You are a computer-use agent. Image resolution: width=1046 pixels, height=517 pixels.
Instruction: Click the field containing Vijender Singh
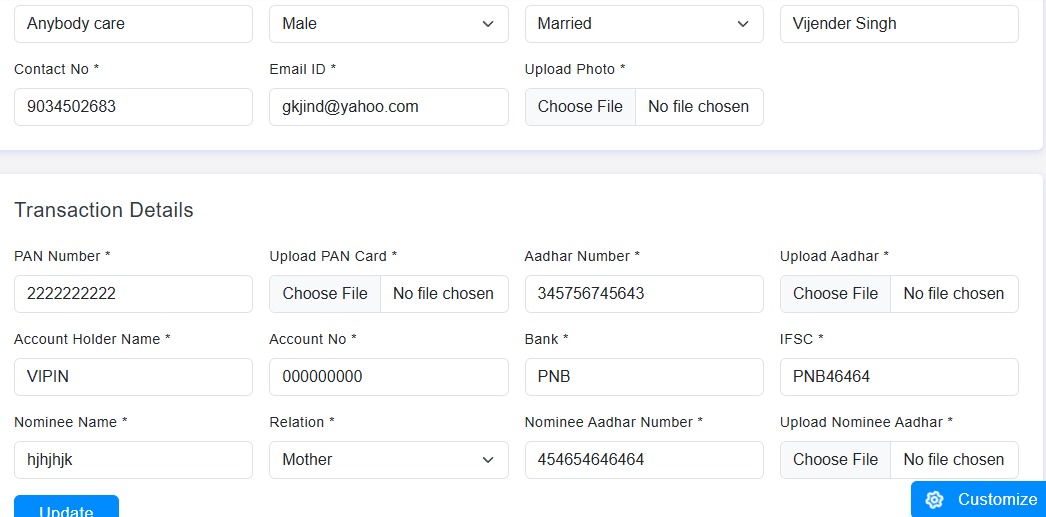(x=898, y=24)
